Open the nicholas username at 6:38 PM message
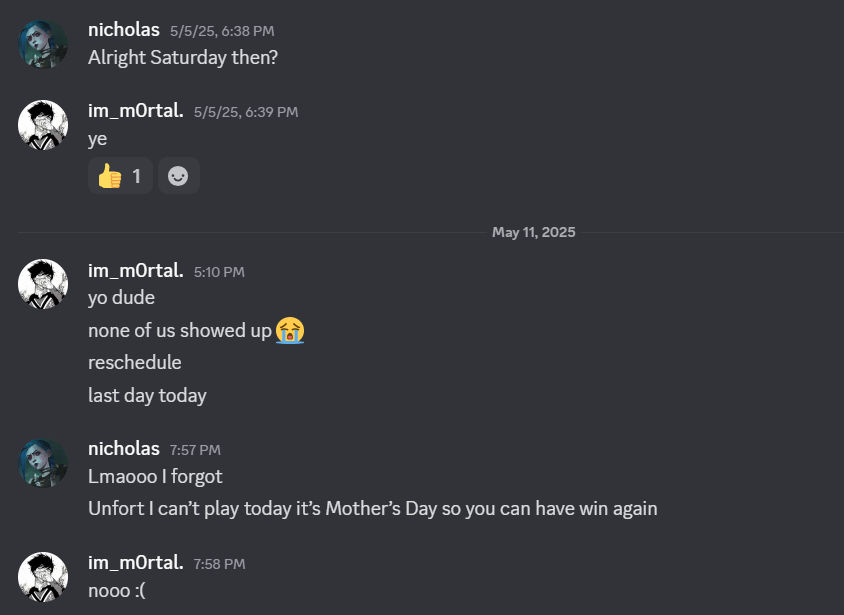 coord(124,30)
